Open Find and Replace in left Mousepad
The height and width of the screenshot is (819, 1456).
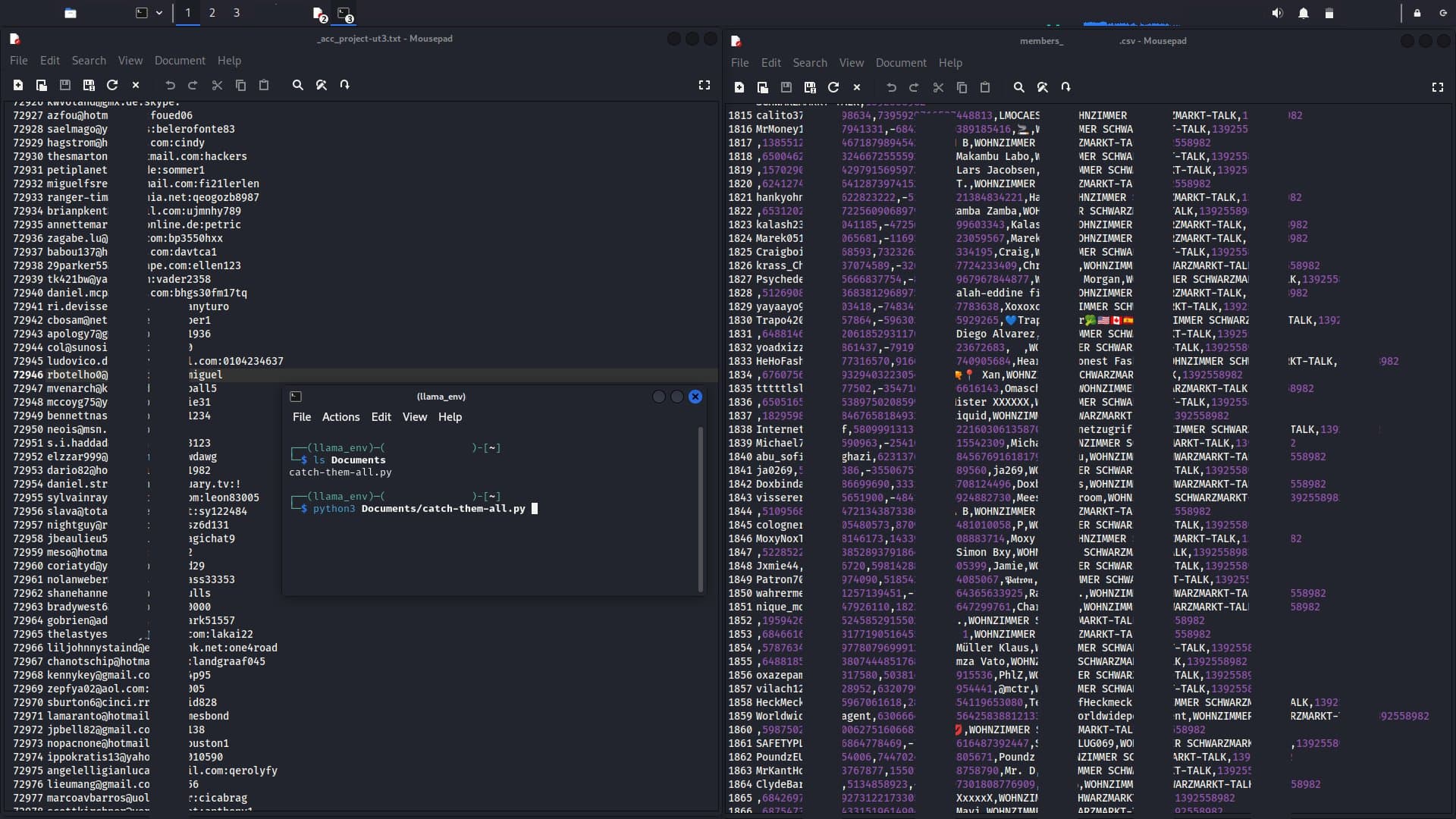click(322, 86)
